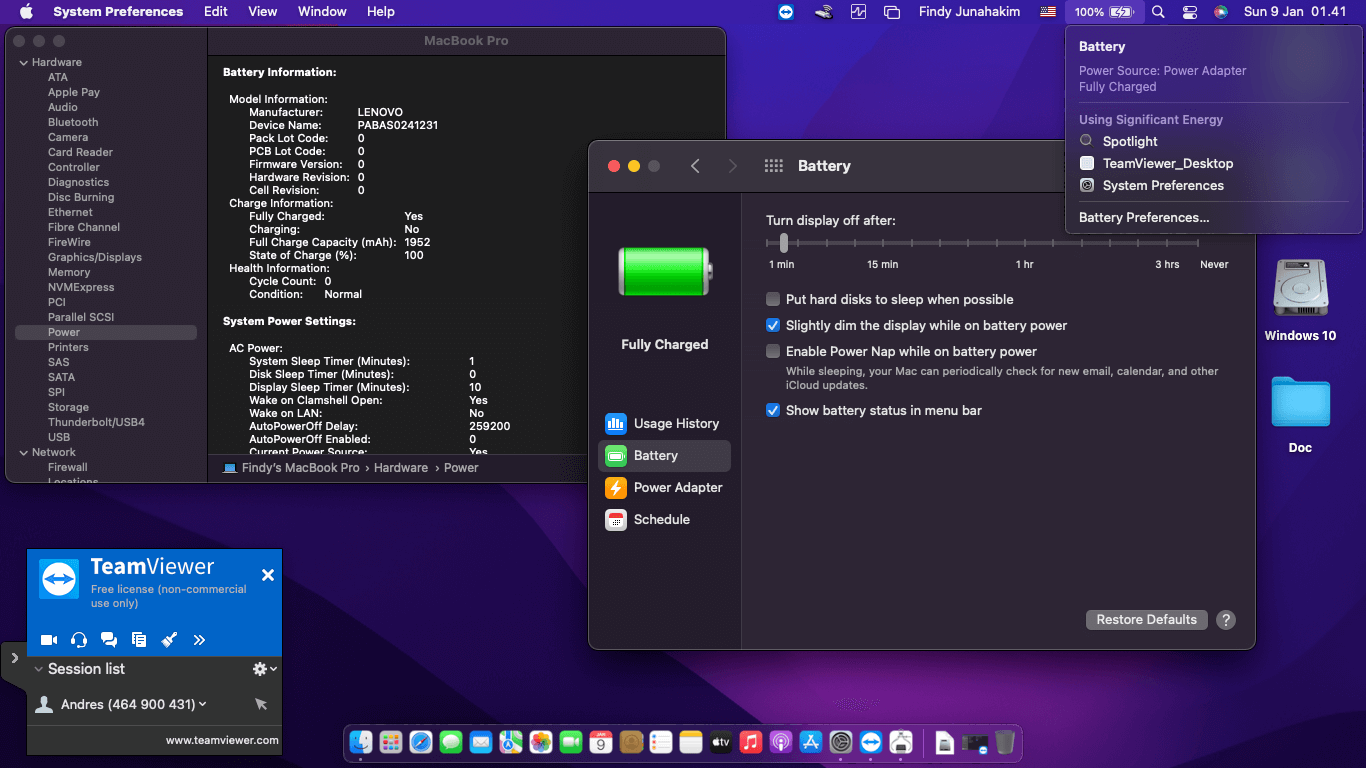The width and height of the screenshot is (1366, 768).
Task: Open the www.teamviewer.com link
Action: pos(222,740)
